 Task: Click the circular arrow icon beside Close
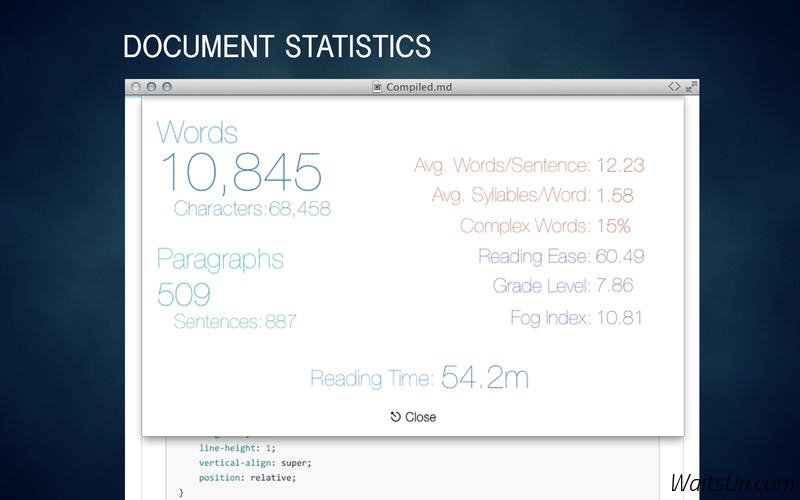[x=395, y=417]
